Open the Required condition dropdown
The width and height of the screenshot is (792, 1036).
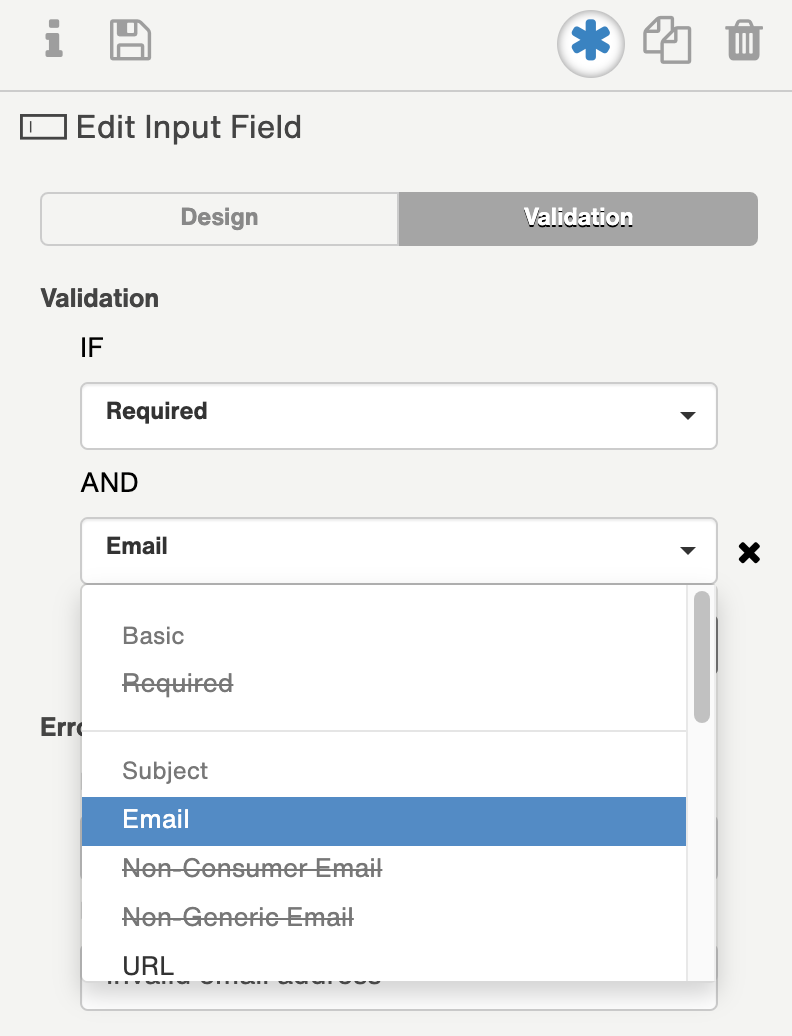(398, 416)
